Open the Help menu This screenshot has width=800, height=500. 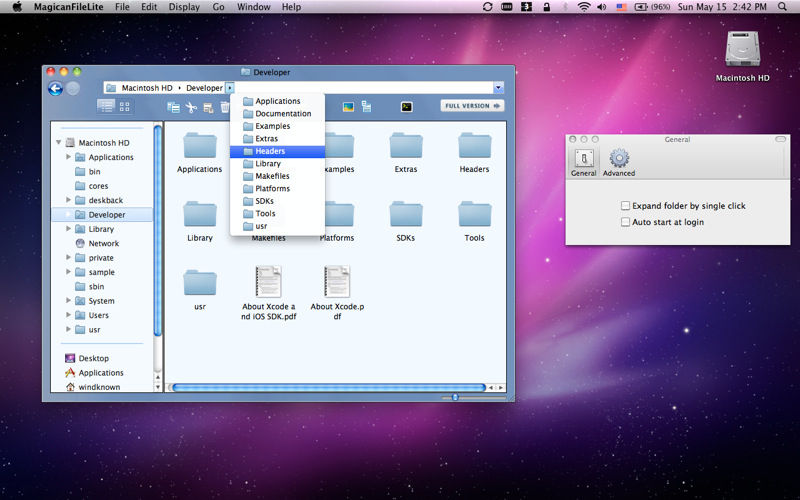tap(291, 7)
